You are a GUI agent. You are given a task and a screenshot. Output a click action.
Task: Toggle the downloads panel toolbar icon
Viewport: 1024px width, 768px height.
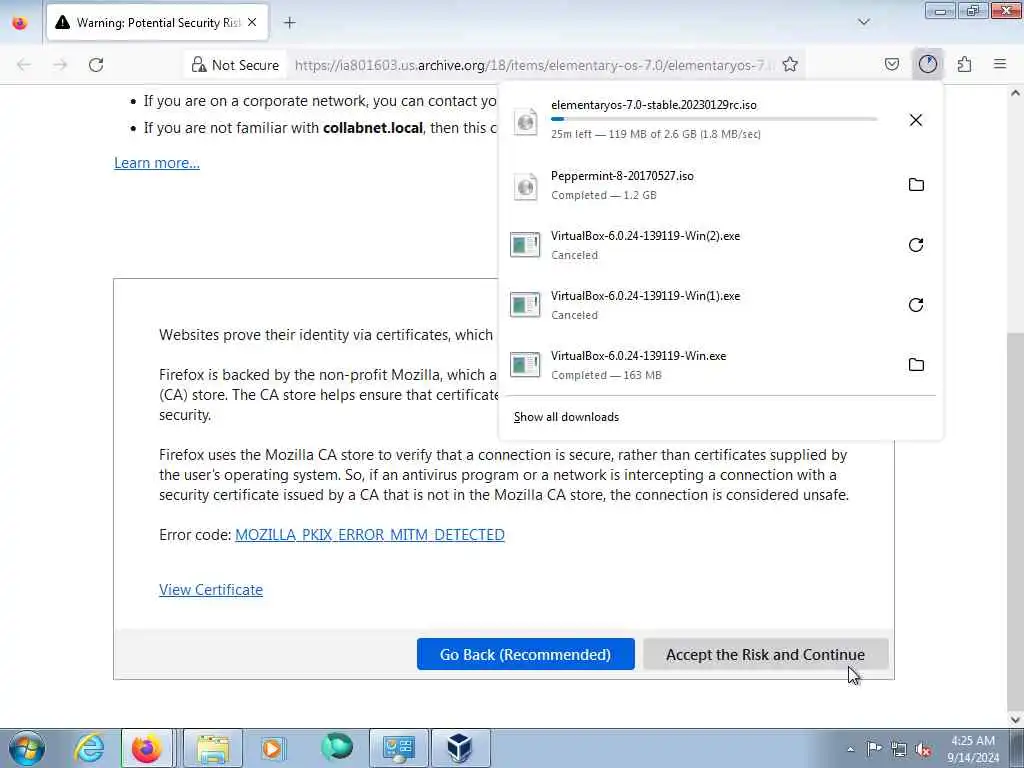click(x=927, y=64)
